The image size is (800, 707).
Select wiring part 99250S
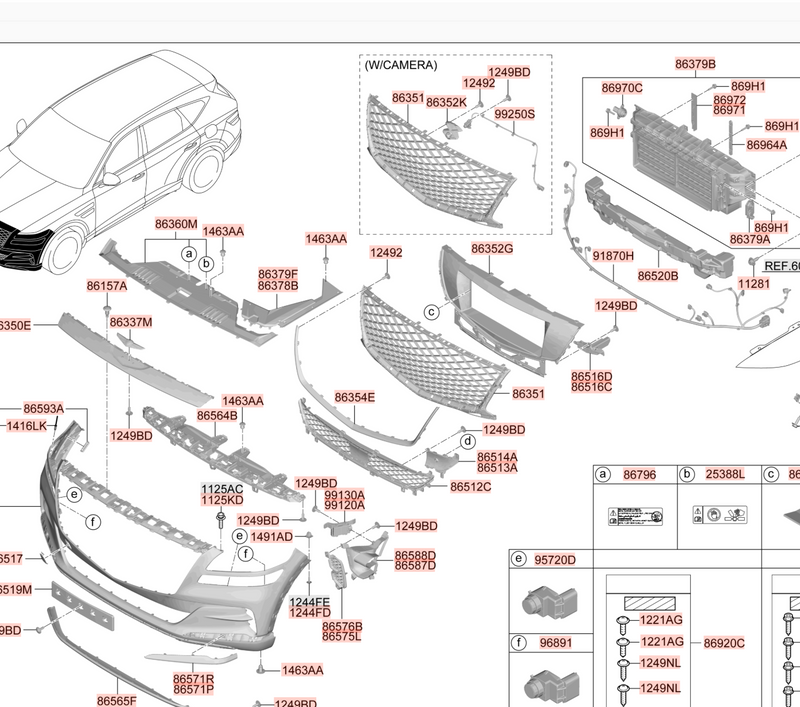pyautogui.click(x=514, y=114)
